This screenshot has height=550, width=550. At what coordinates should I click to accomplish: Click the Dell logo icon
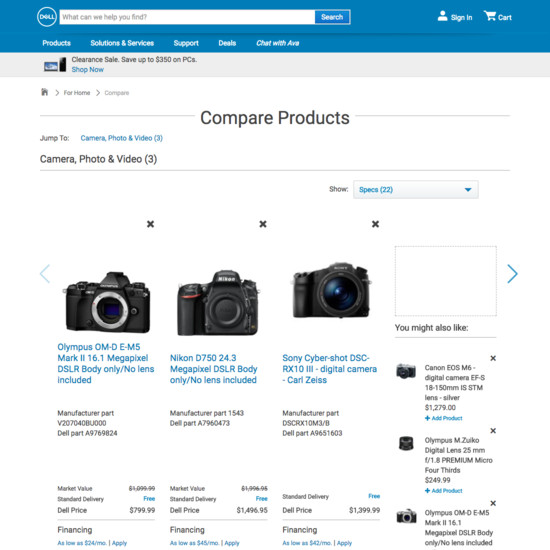[47, 17]
